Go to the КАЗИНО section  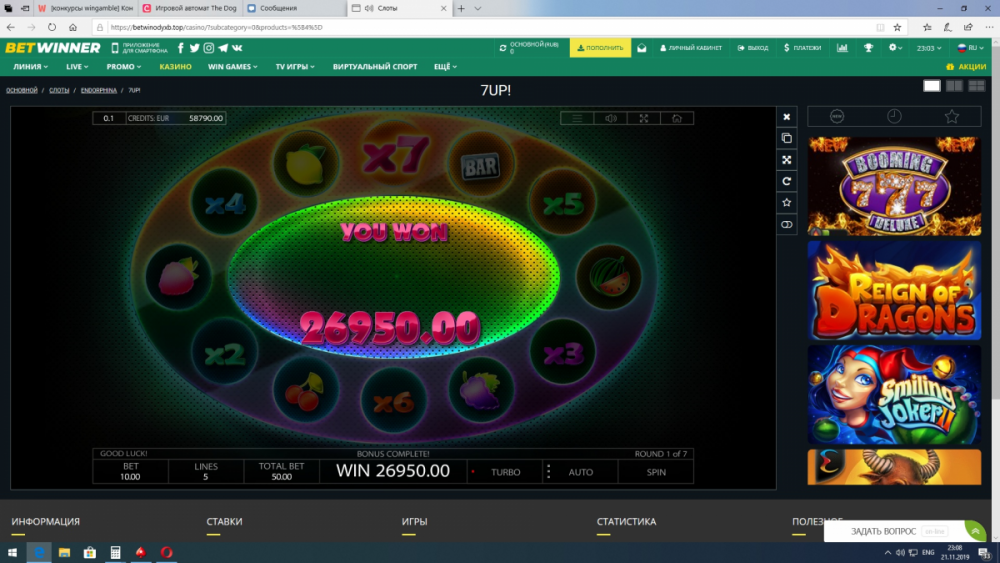click(175, 67)
